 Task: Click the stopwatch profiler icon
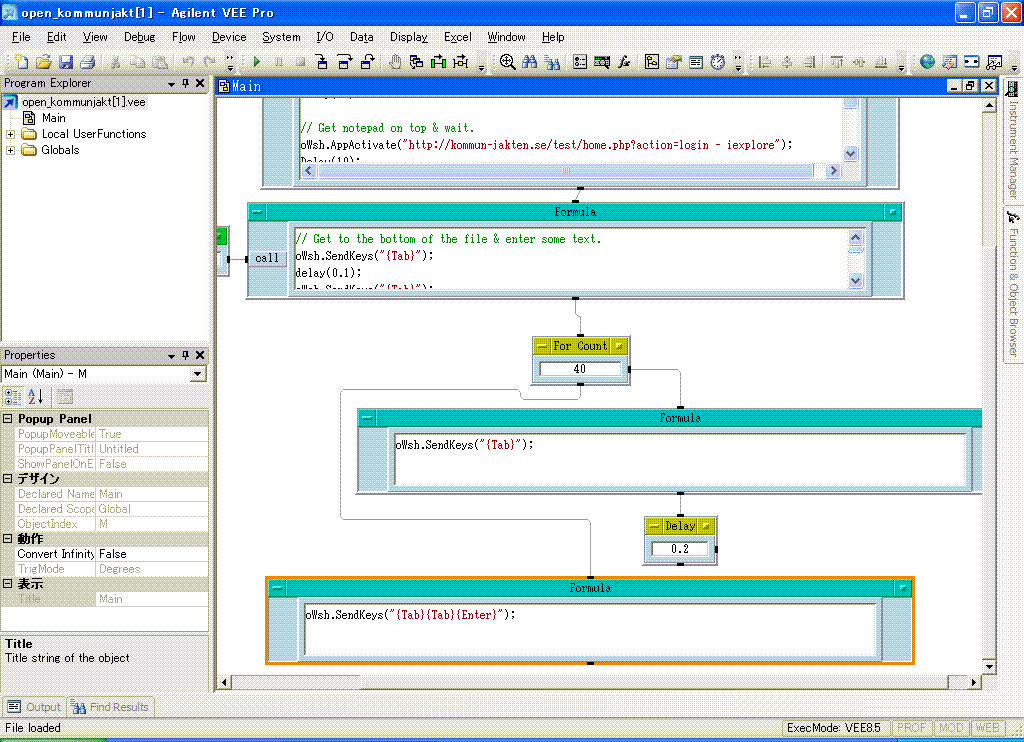pyautogui.click(x=718, y=62)
